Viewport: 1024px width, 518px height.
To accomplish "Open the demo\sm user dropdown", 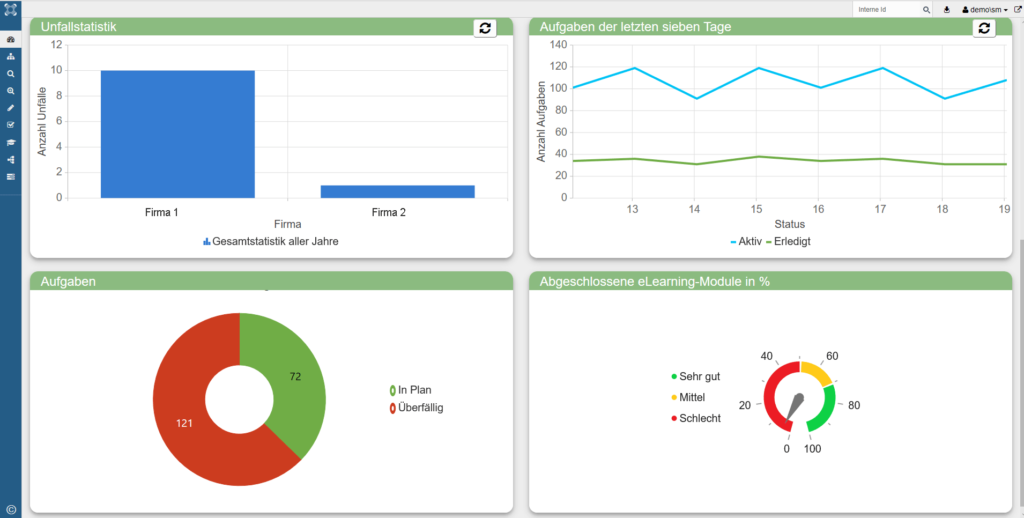I will coord(985,10).
